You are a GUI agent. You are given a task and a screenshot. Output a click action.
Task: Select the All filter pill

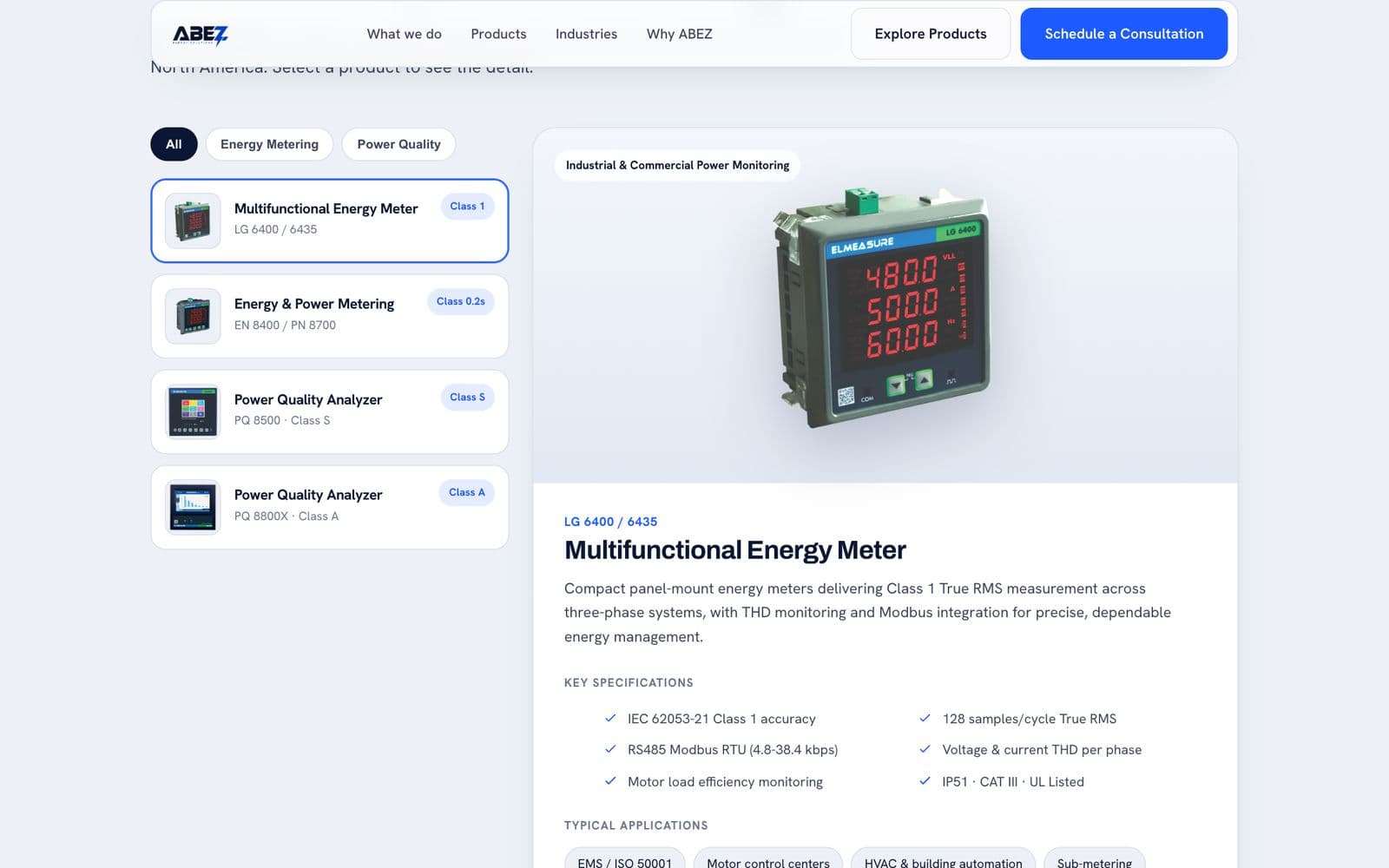click(174, 144)
